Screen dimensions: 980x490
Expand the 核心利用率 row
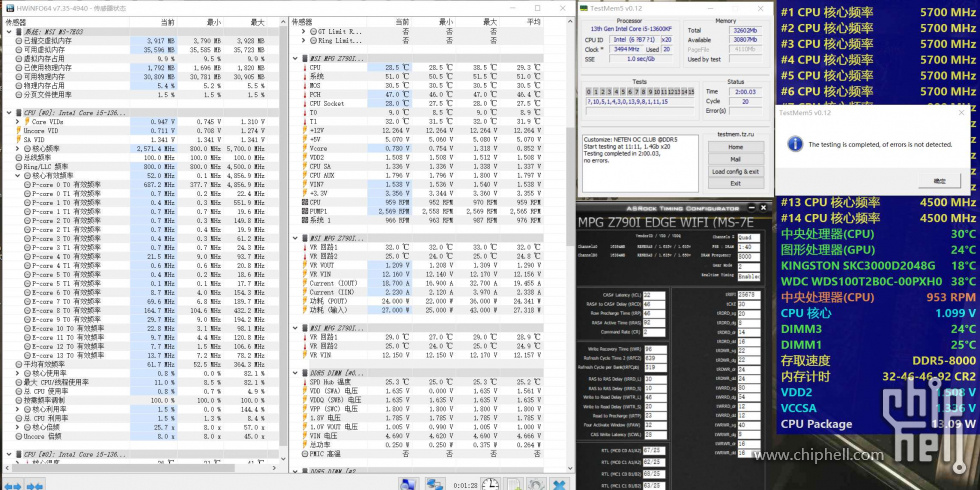[x=19, y=409]
